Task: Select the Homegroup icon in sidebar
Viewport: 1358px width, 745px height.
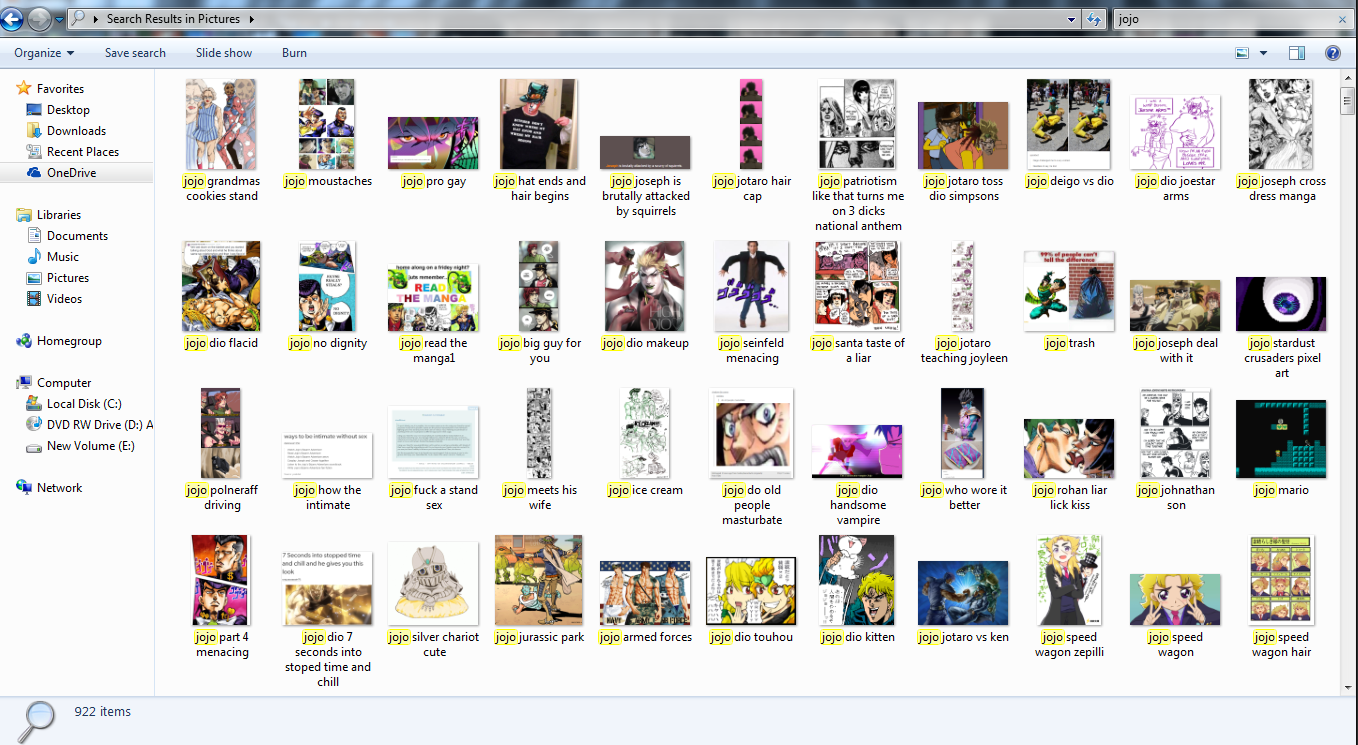Action: [24, 341]
